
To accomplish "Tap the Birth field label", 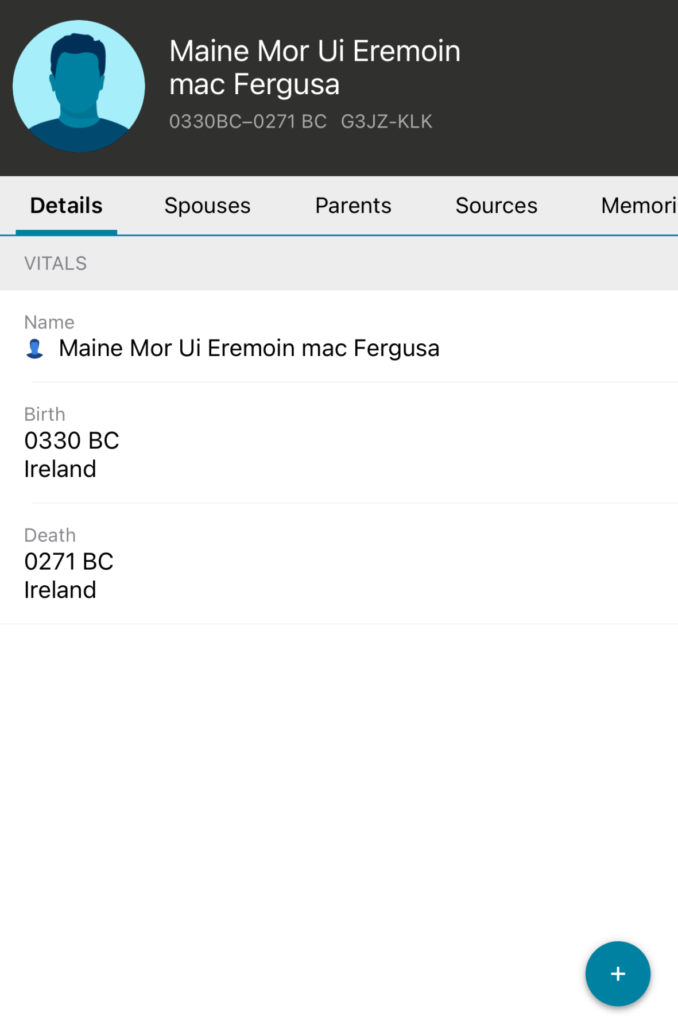I will pyautogui.click(x=44, y=414).
